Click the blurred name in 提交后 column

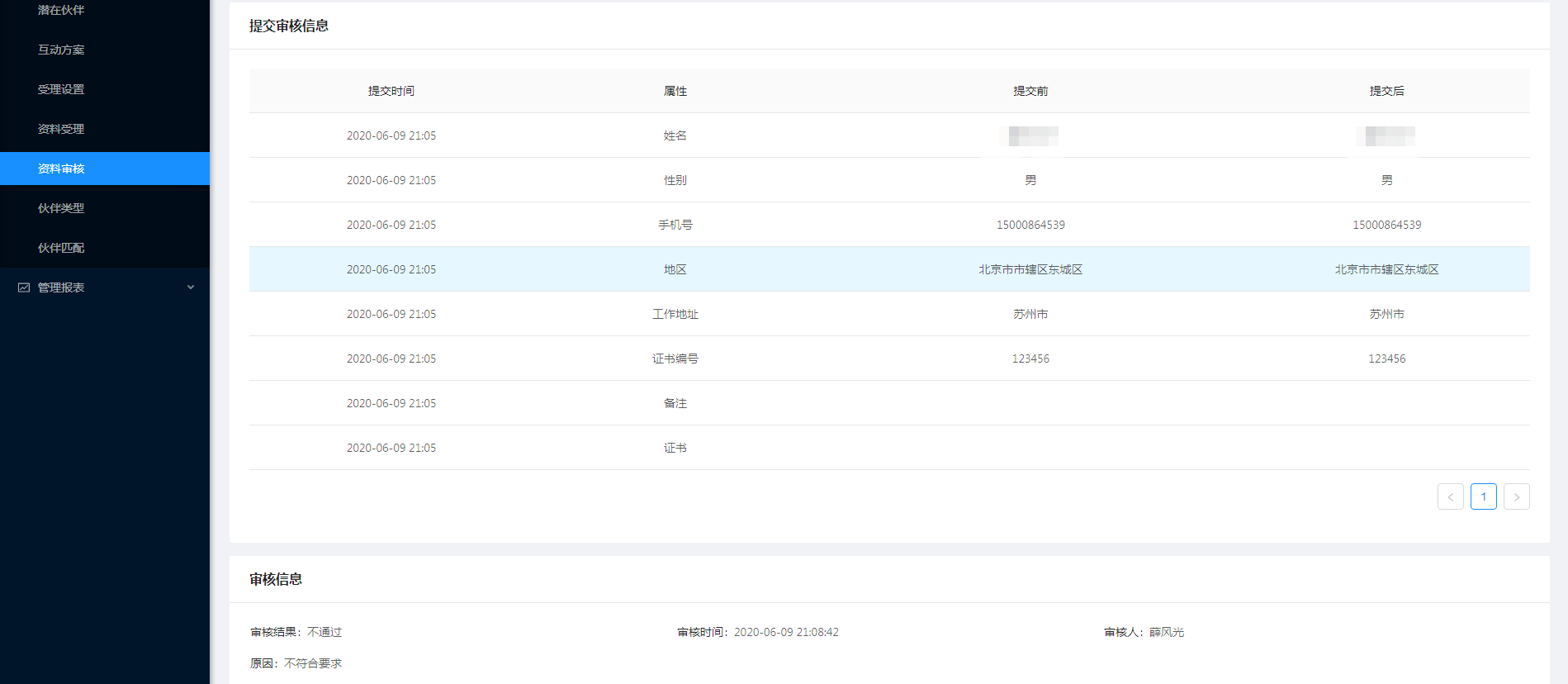pyautogui.click(x=1387, y=135)
